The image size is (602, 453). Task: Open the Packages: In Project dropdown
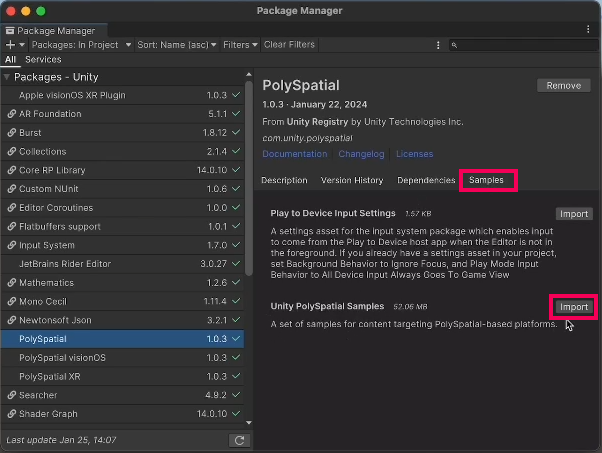[x=79, y=45]
